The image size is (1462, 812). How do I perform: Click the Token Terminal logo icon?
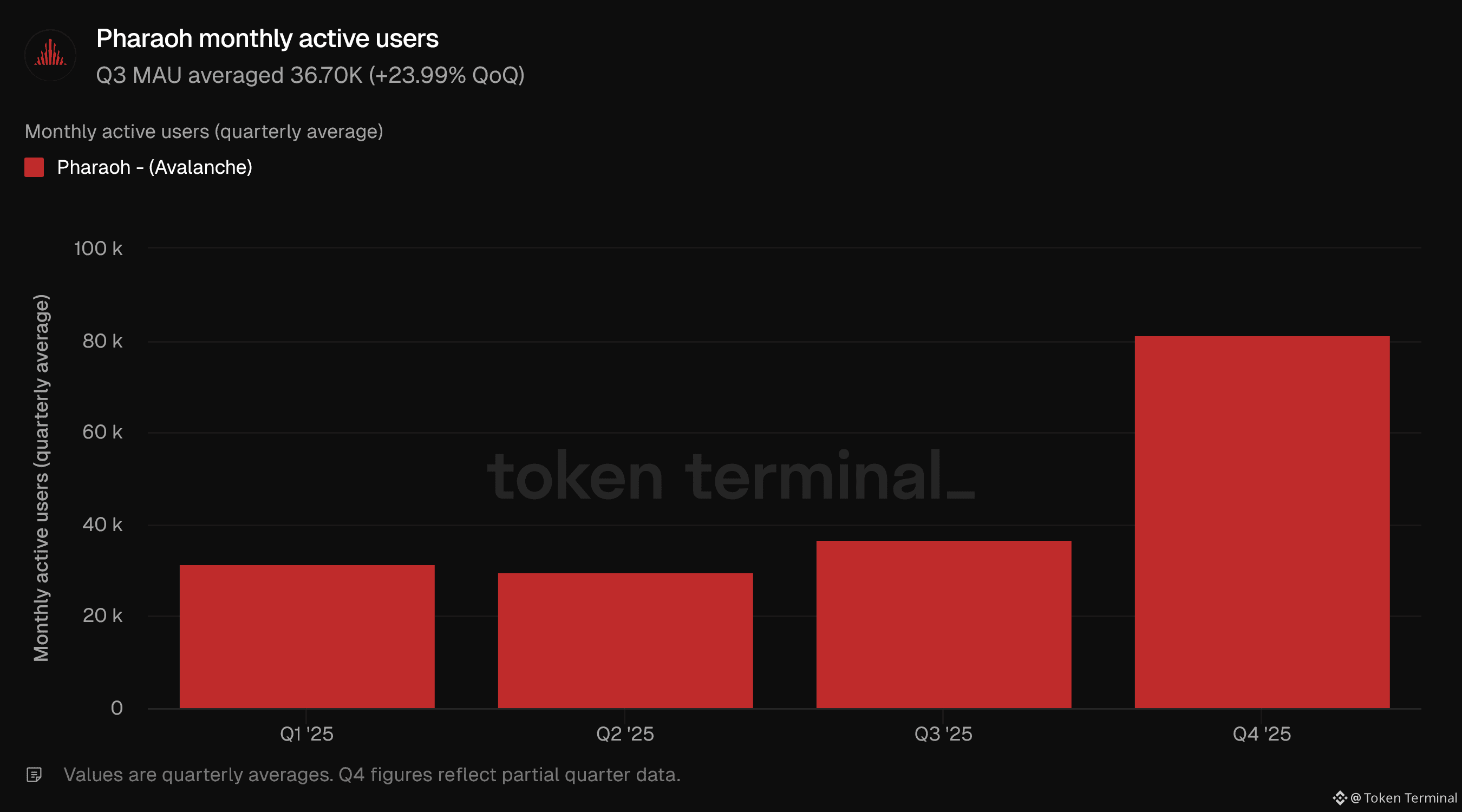click(1340, 798)
